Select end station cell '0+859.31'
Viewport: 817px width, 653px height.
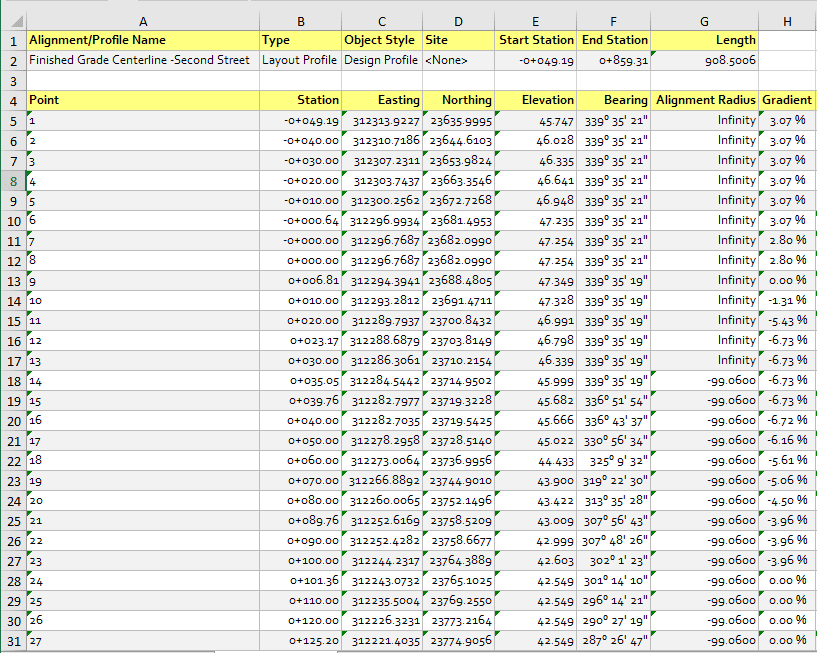(x=613, y=60)
